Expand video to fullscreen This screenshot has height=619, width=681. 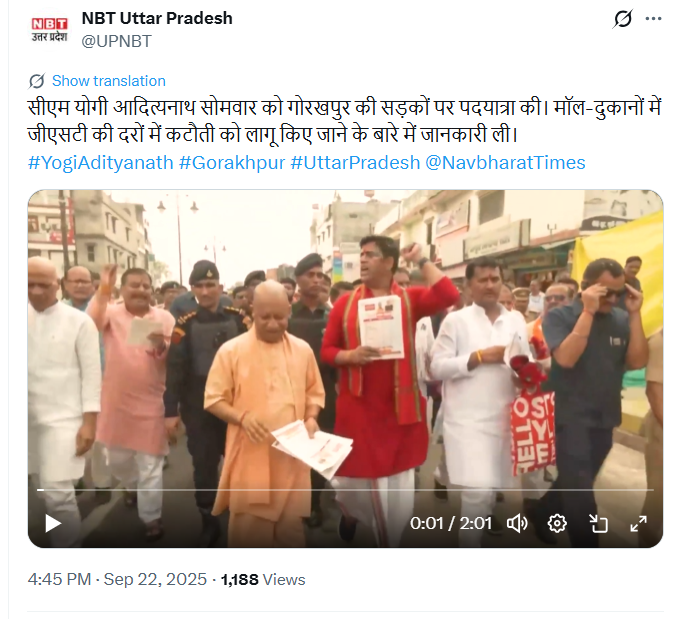(638, 523)
